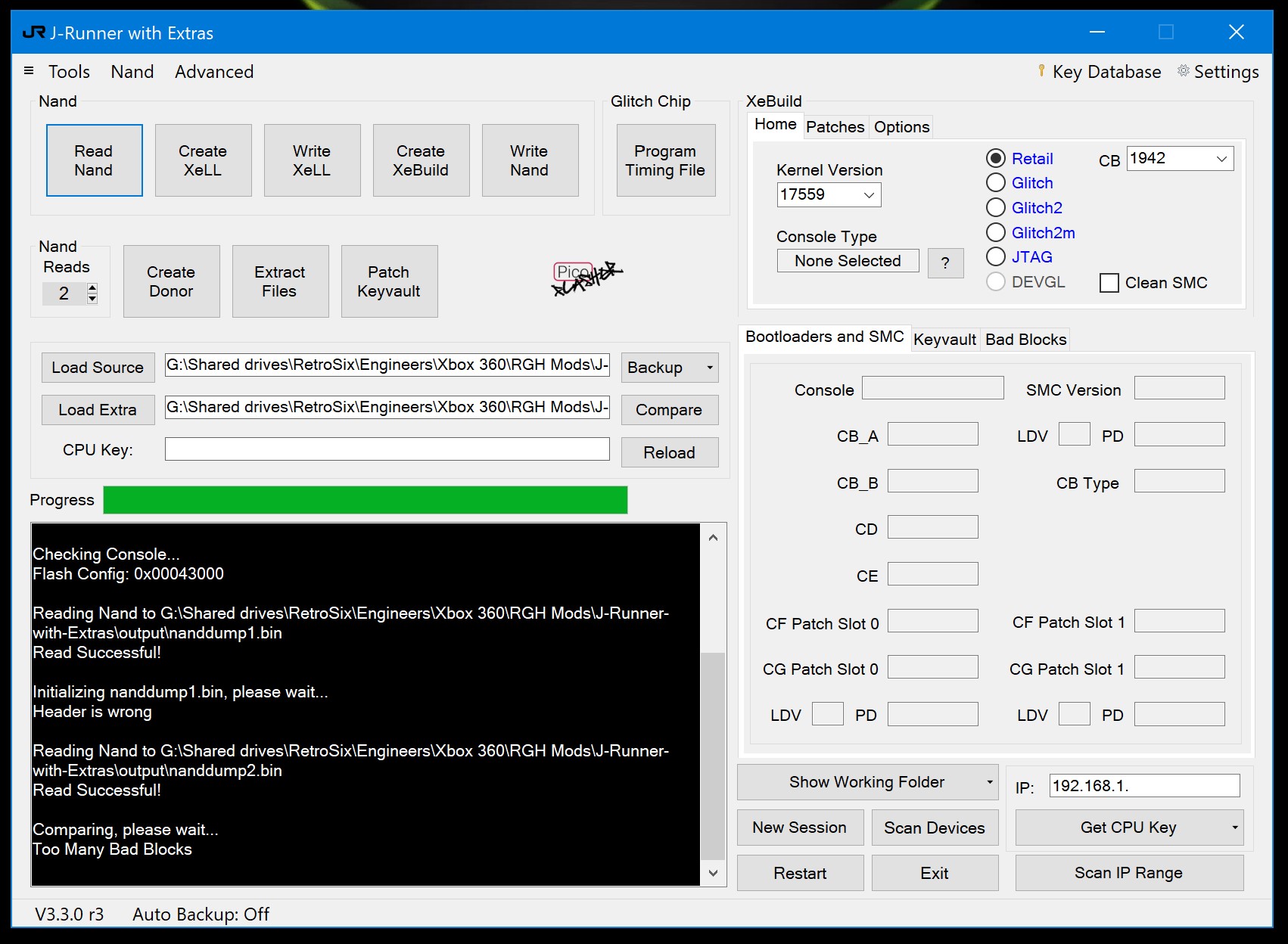Switch to the Patches tab
The image size is (1288, 944).
coord(835,126)
